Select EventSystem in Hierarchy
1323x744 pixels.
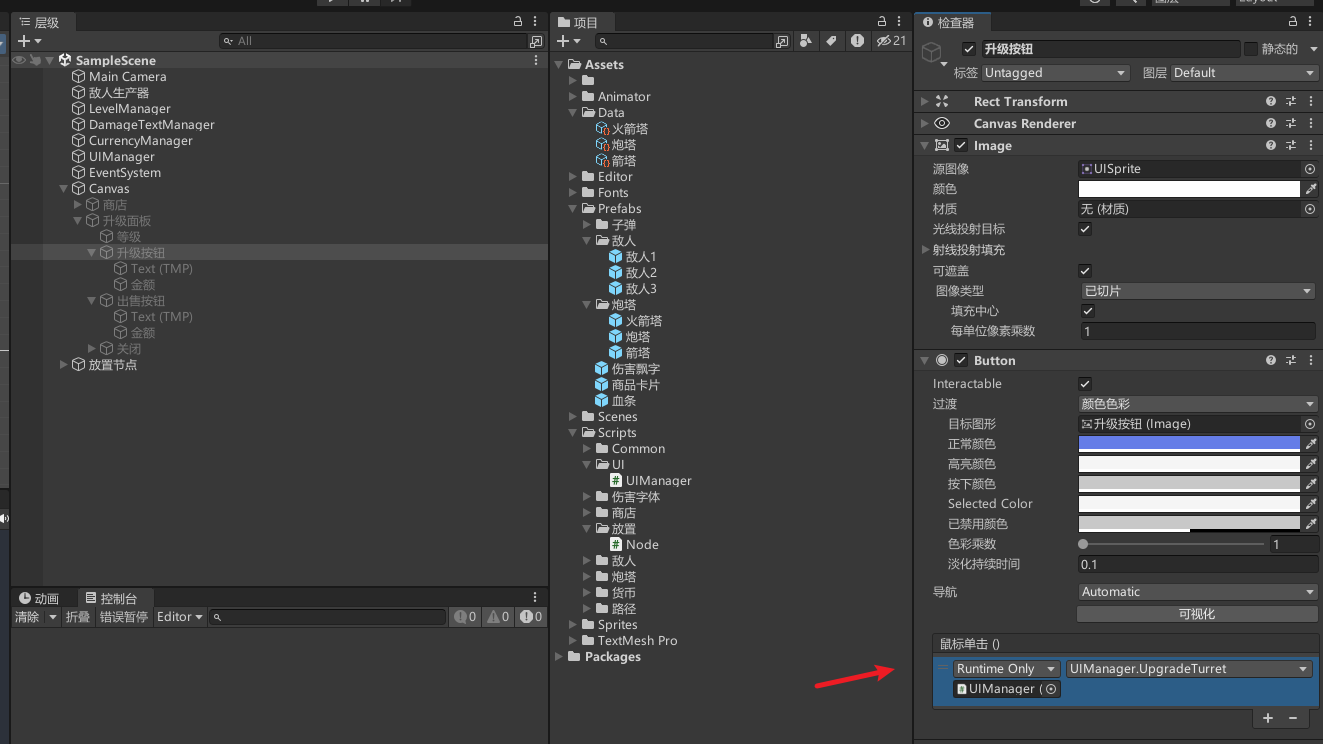[x=124, y=172]
